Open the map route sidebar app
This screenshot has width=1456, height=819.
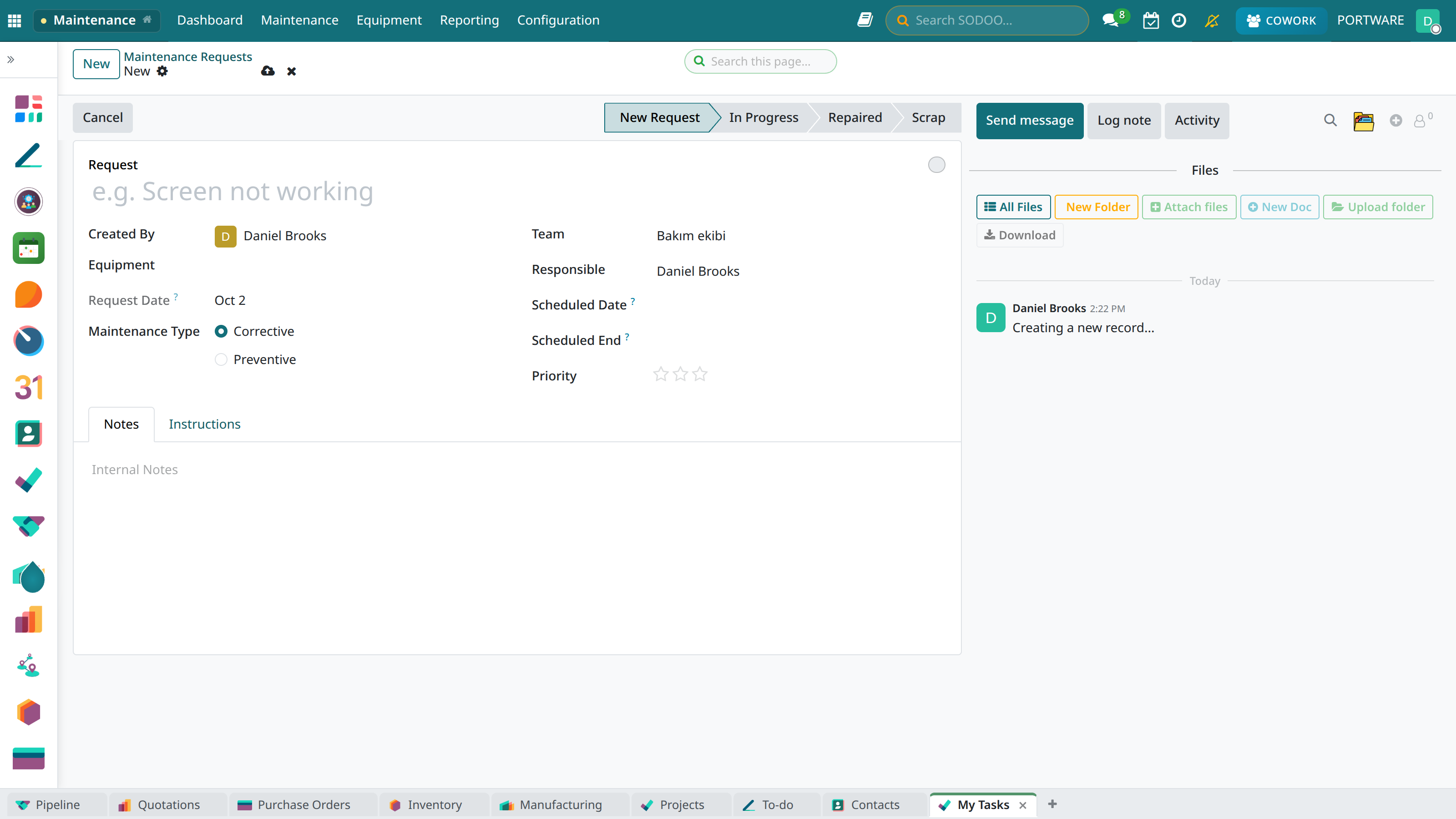pyautogui.click(x=29, y=666)
